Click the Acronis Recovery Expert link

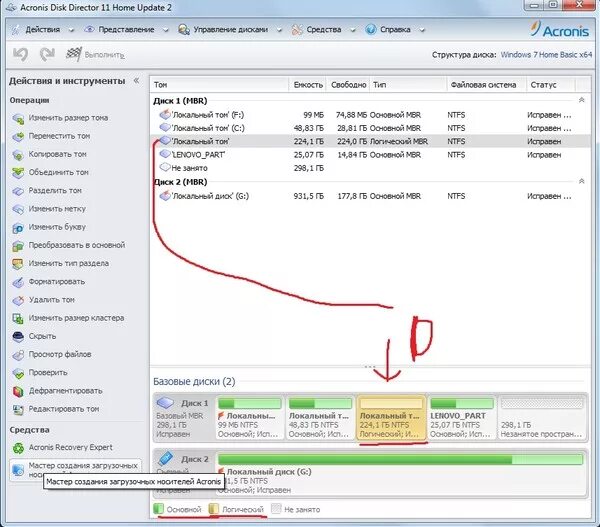(70, 447)
